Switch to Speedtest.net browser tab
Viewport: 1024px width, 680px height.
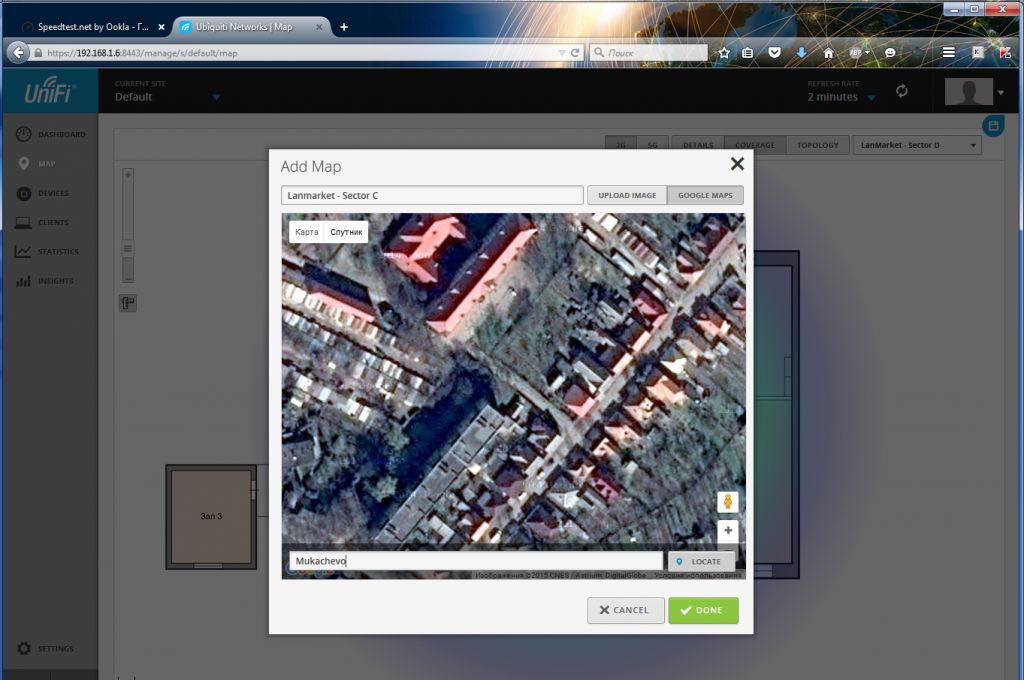point(92,27)
